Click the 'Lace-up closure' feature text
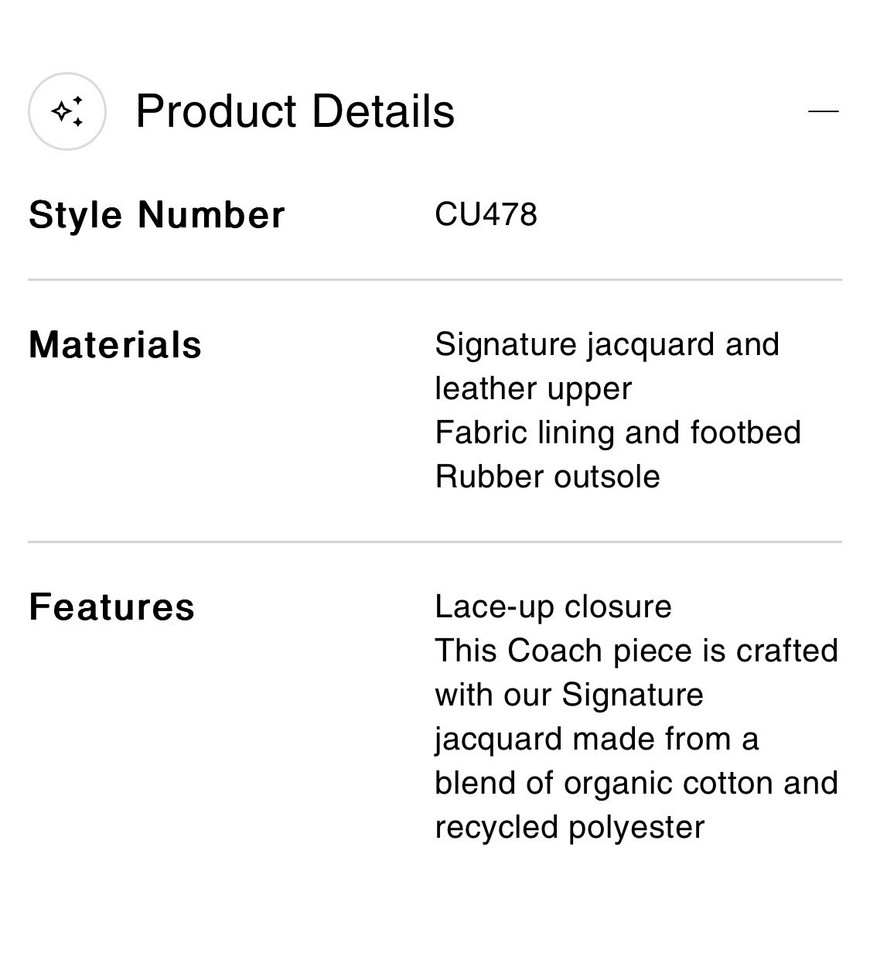This screenshot has width=870, height=960. [x=553, y=607]
